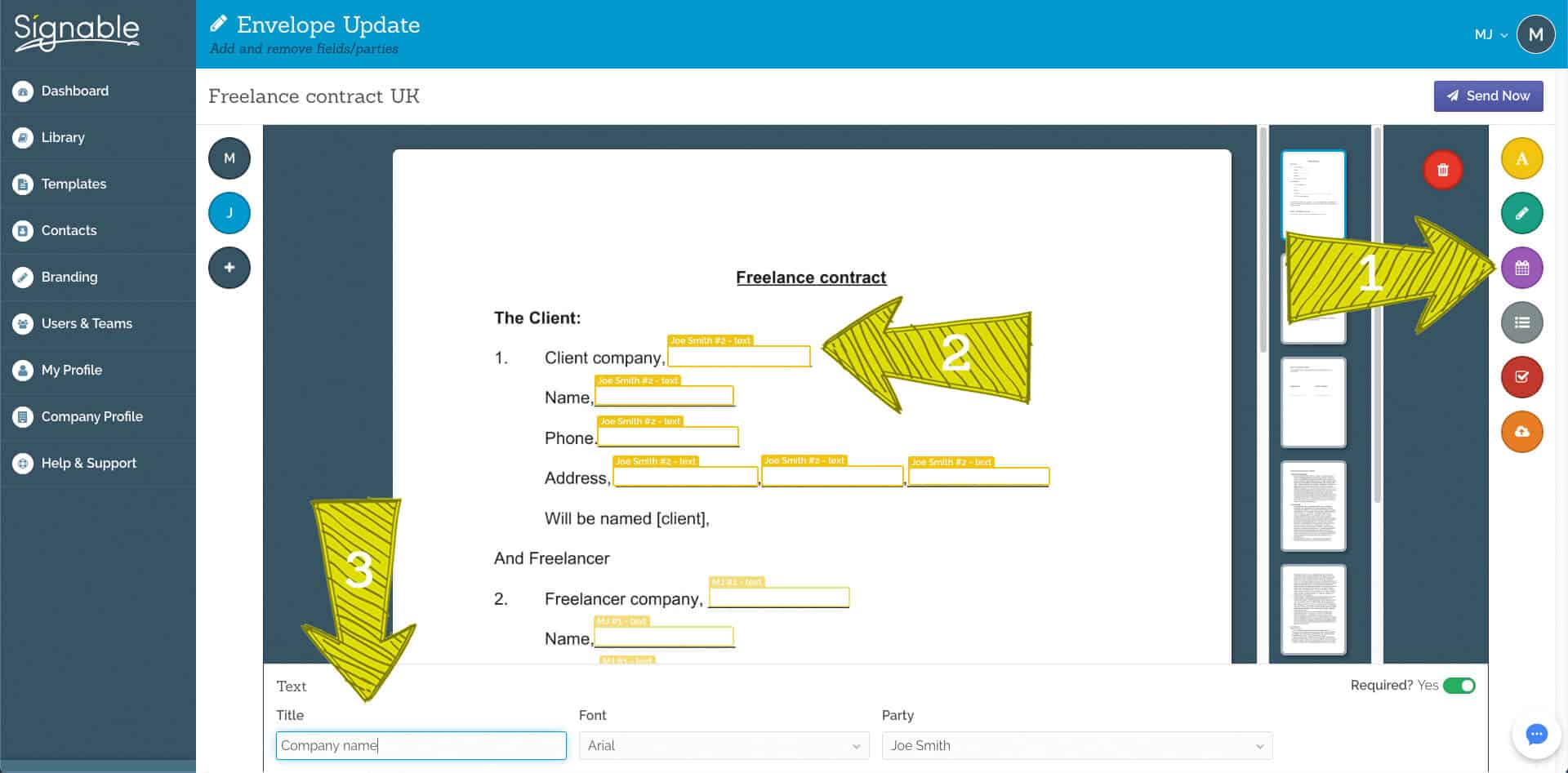Select the orange upload field tool
Screen dimensions: 1568x773
1521,432
